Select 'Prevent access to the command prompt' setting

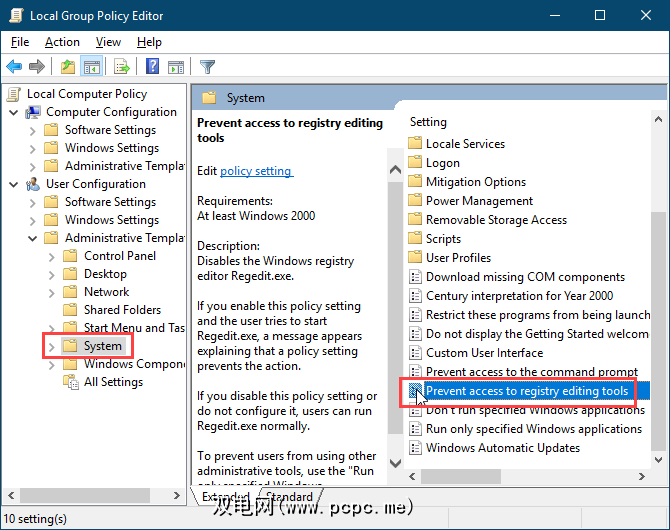(531, 372)
